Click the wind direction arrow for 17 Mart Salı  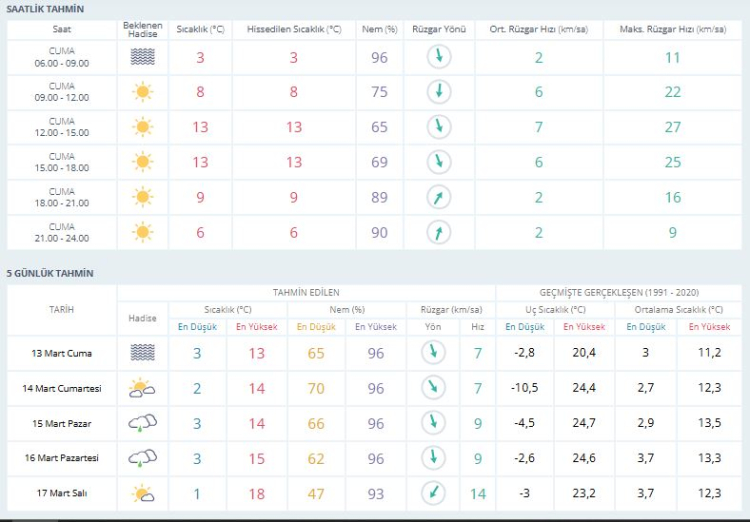(432, 493)
